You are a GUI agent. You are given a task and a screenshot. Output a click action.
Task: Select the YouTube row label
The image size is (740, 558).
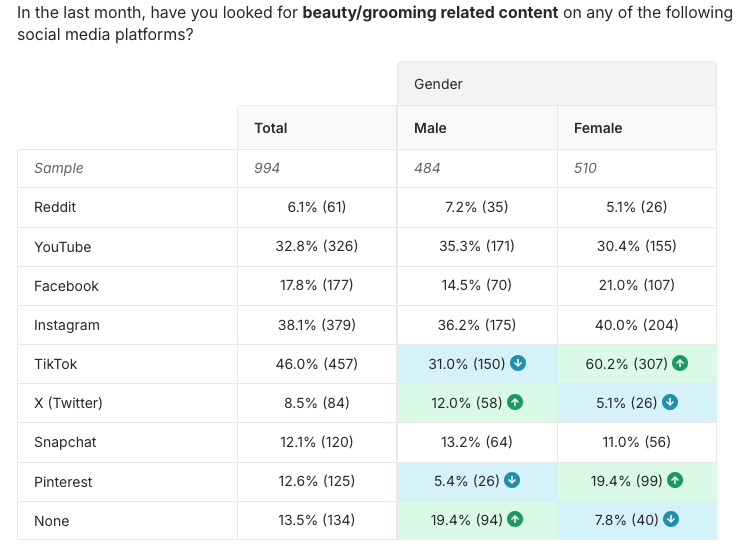pos(62,247)
